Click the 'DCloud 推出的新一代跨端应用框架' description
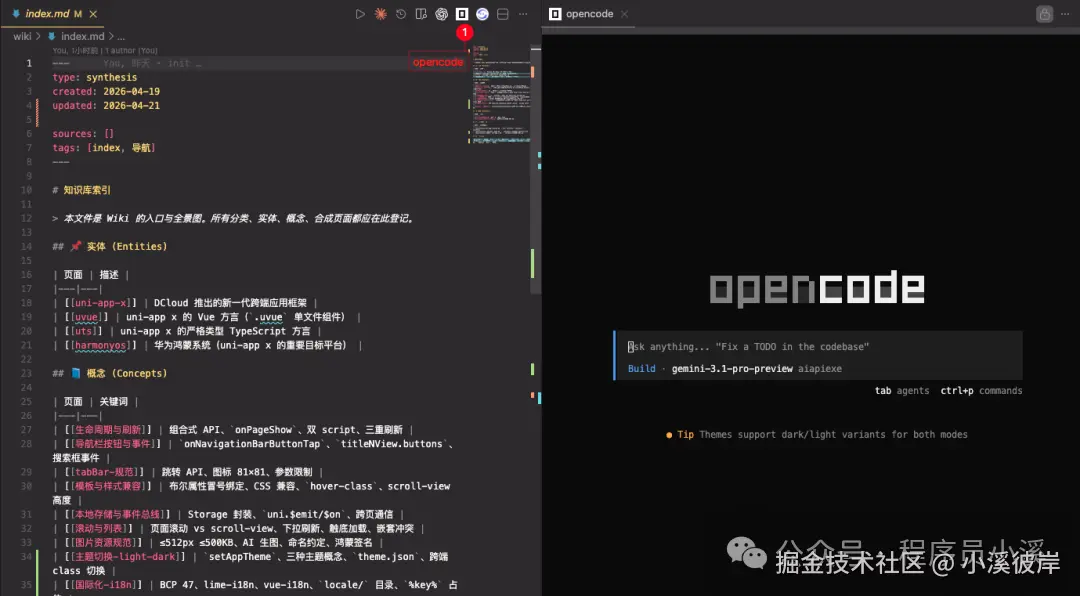The height and width of the screenshot is (596, 1080). click(x=230, y=302)
